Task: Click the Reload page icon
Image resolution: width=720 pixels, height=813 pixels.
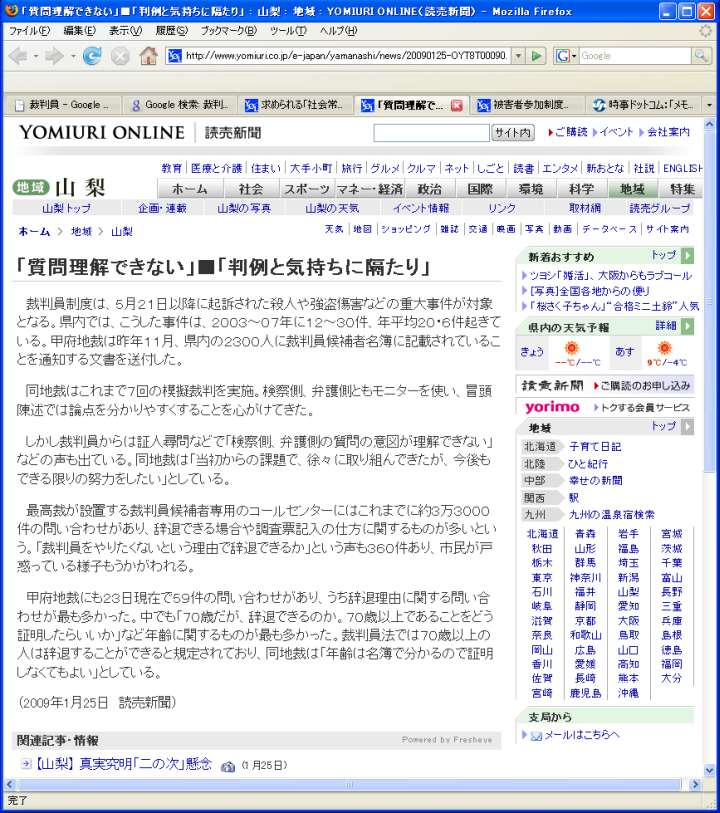Action: [92, 56]
